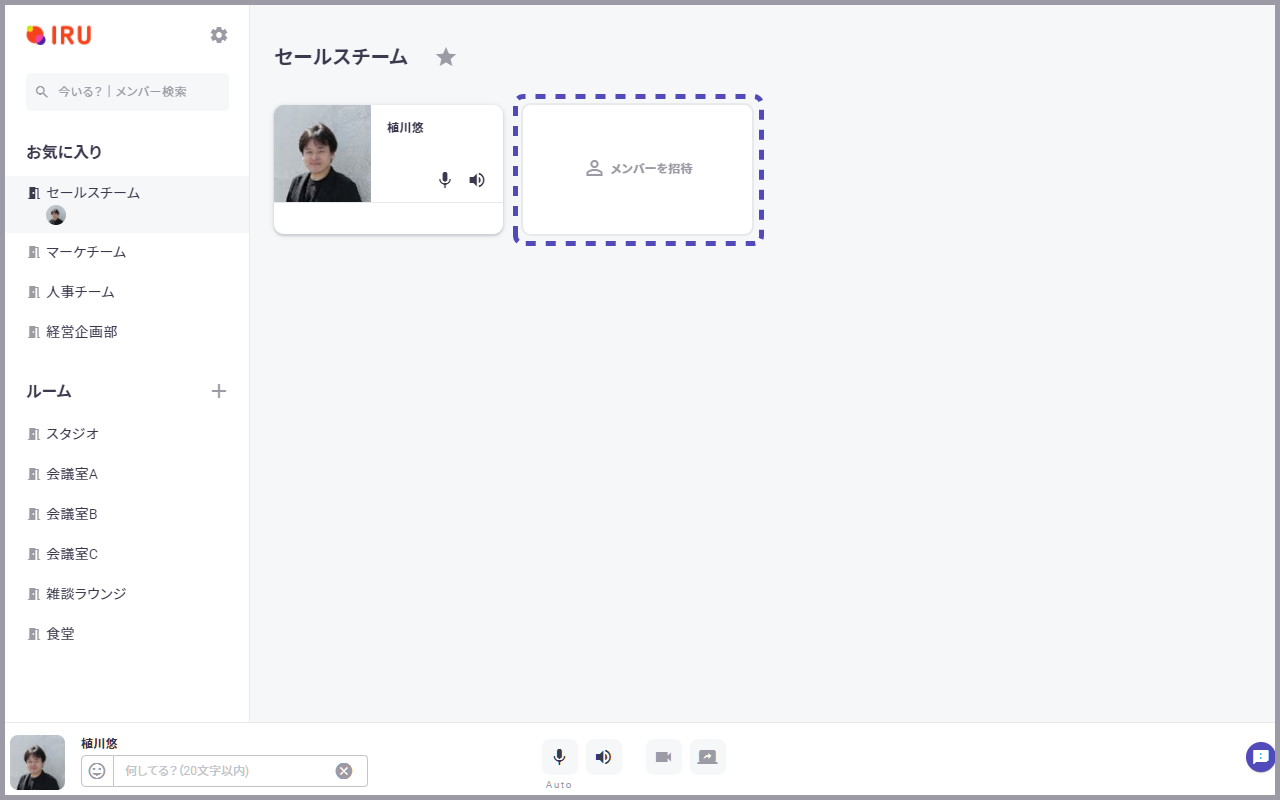Click the door icon beside 会議室B
This screenshot has width=1280, height=800.
tap(34, 514)
